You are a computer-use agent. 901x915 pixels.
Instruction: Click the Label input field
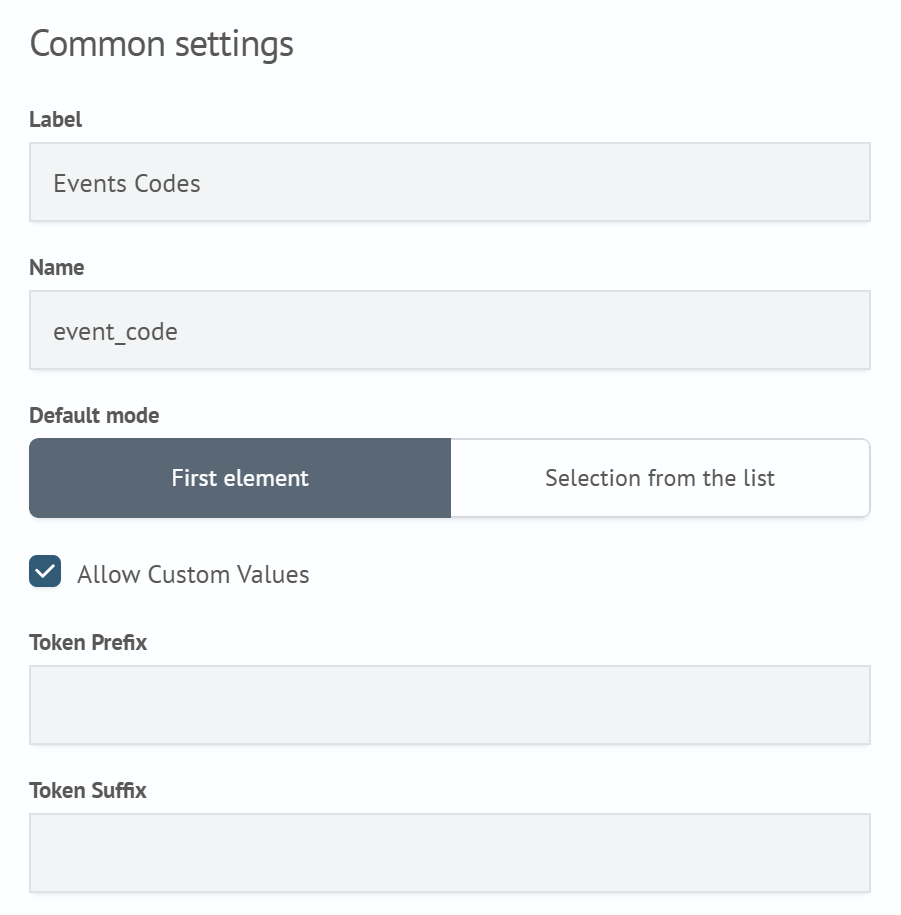pos(449,182)
